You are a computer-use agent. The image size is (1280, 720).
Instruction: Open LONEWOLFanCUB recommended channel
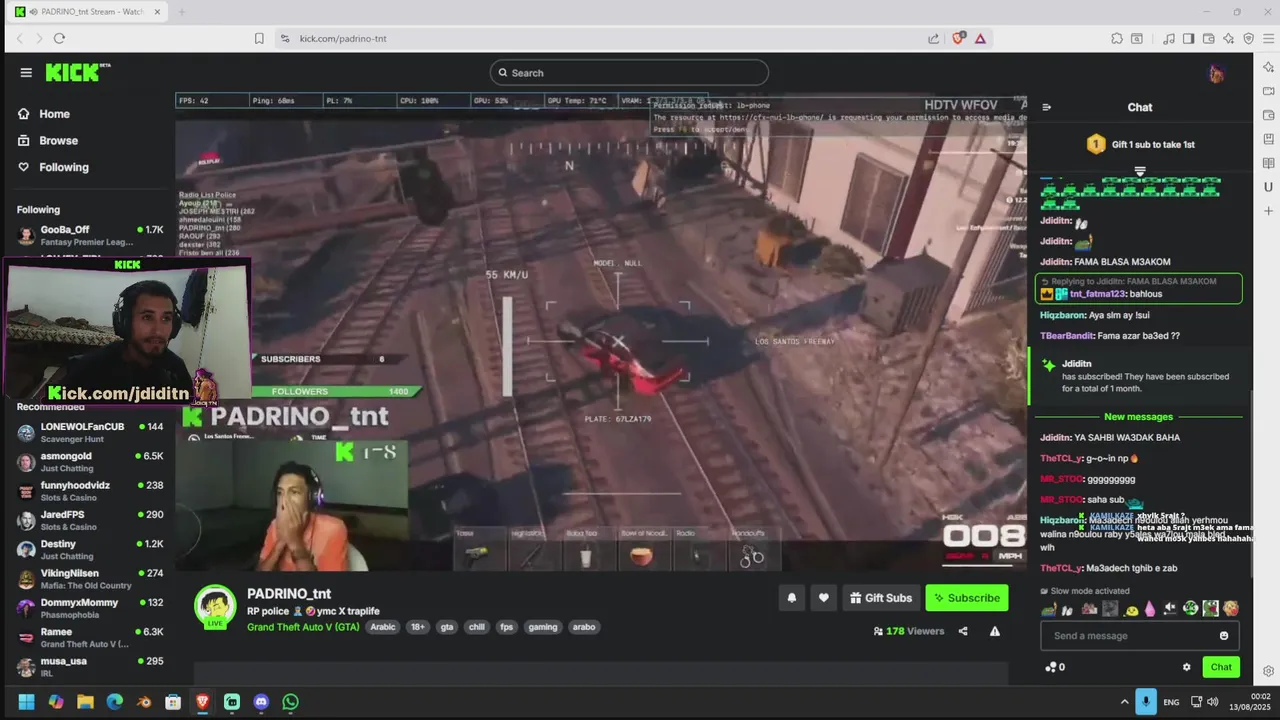tap(90, 433)
